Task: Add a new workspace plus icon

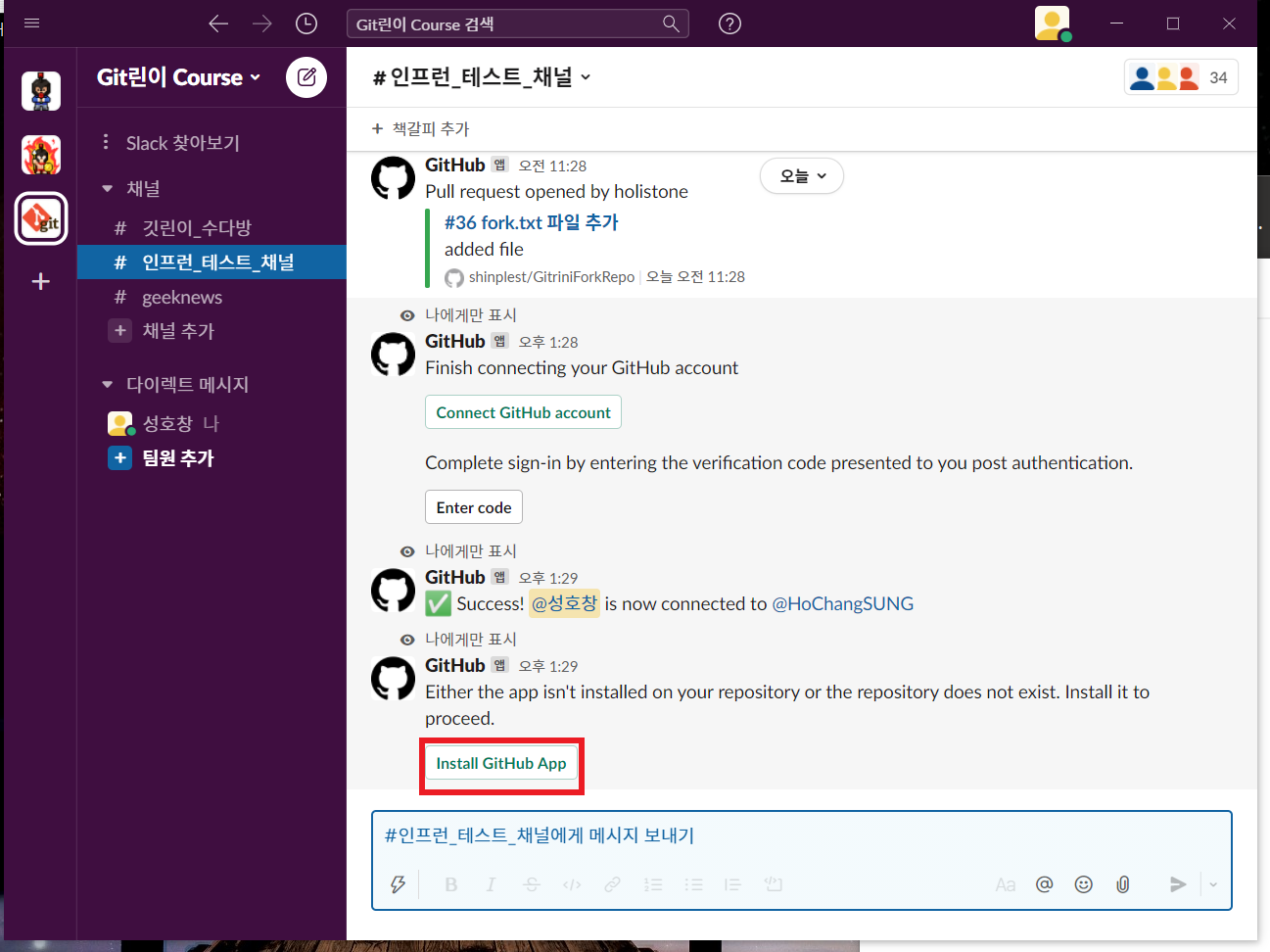Action: [41, 282]
